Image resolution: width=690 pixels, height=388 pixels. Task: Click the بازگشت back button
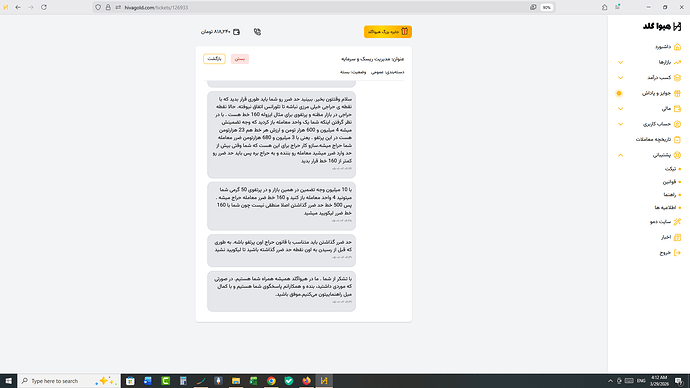(x=214, y=59)
